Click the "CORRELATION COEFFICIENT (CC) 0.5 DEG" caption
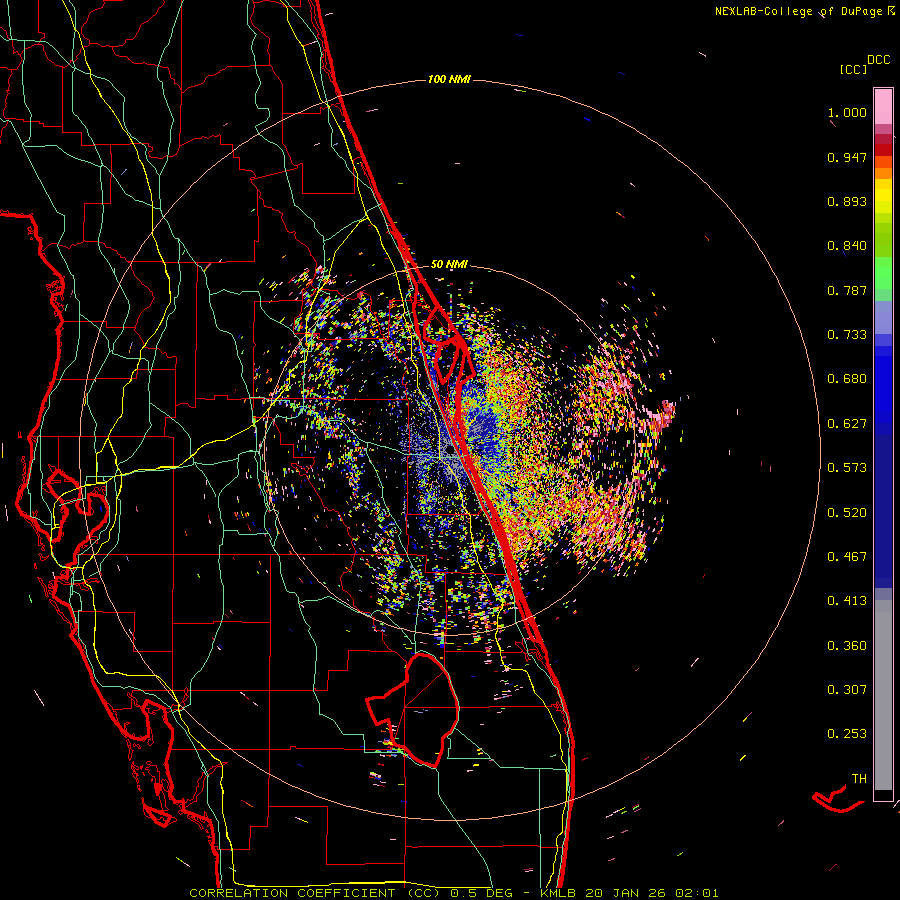 (350, 893)
